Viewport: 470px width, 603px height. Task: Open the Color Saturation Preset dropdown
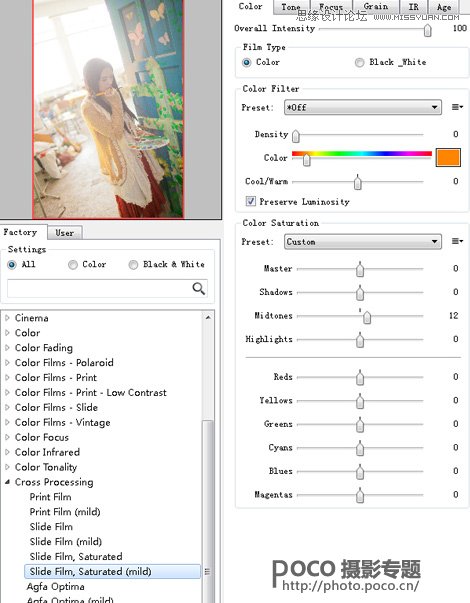click(363, 242)
